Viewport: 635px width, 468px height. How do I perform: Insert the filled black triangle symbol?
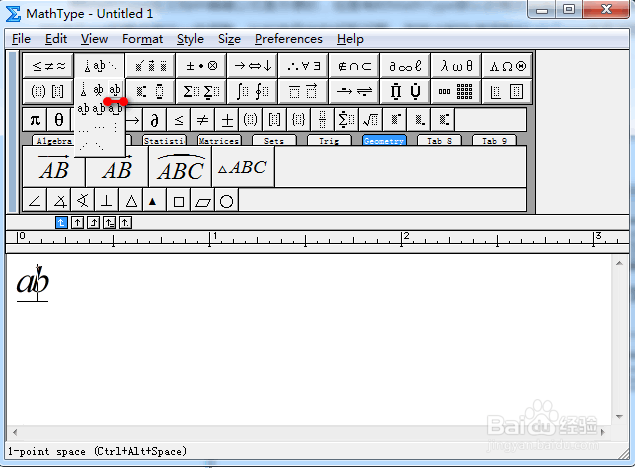(x=154, y=200)
